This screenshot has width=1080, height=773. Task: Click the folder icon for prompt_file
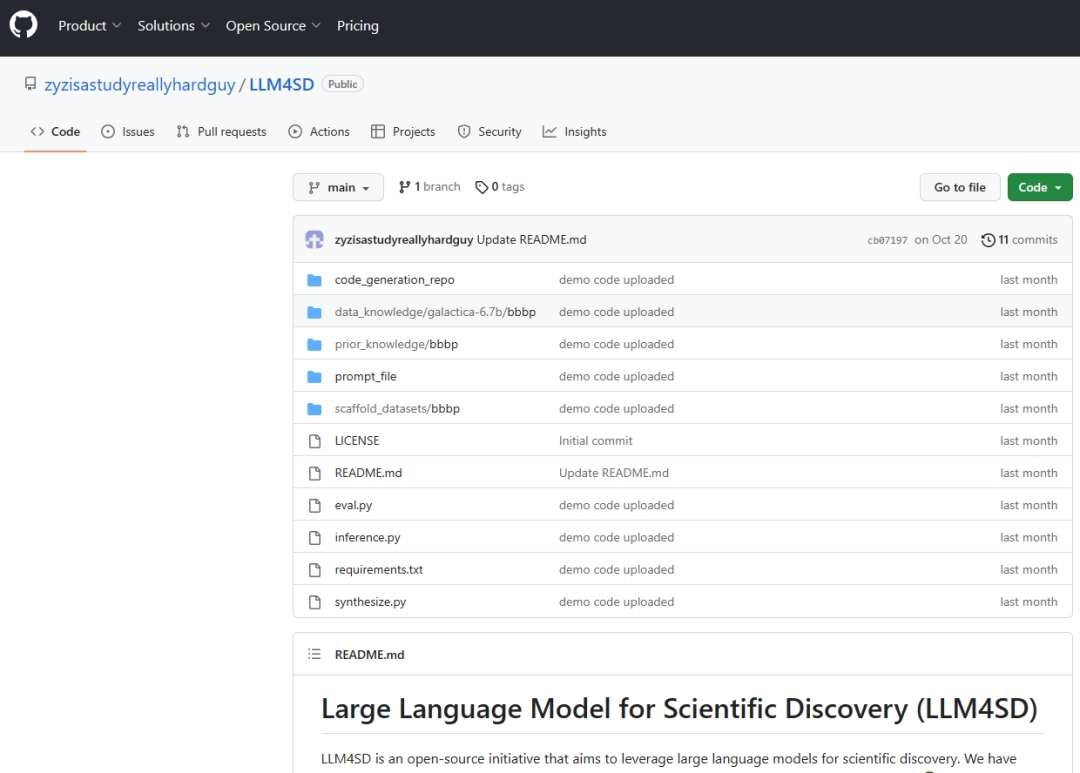[314, 377]
